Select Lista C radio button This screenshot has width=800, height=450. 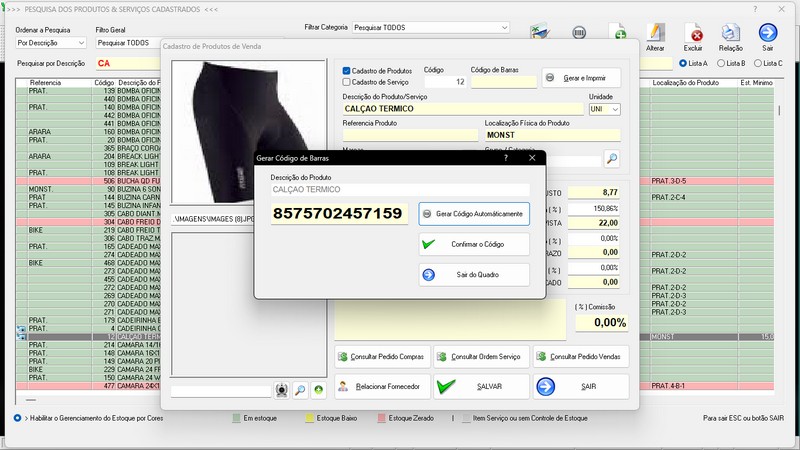[x=758, y=63]
